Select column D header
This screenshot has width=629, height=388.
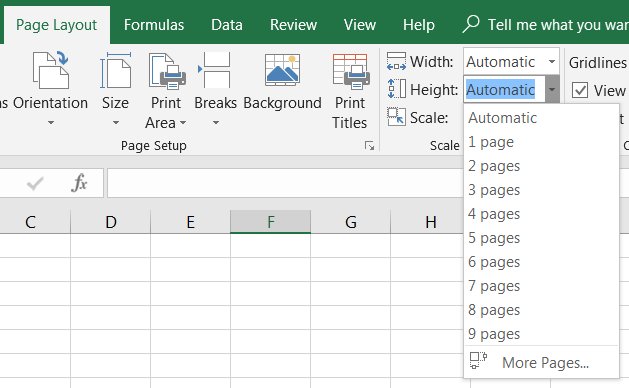111,222
